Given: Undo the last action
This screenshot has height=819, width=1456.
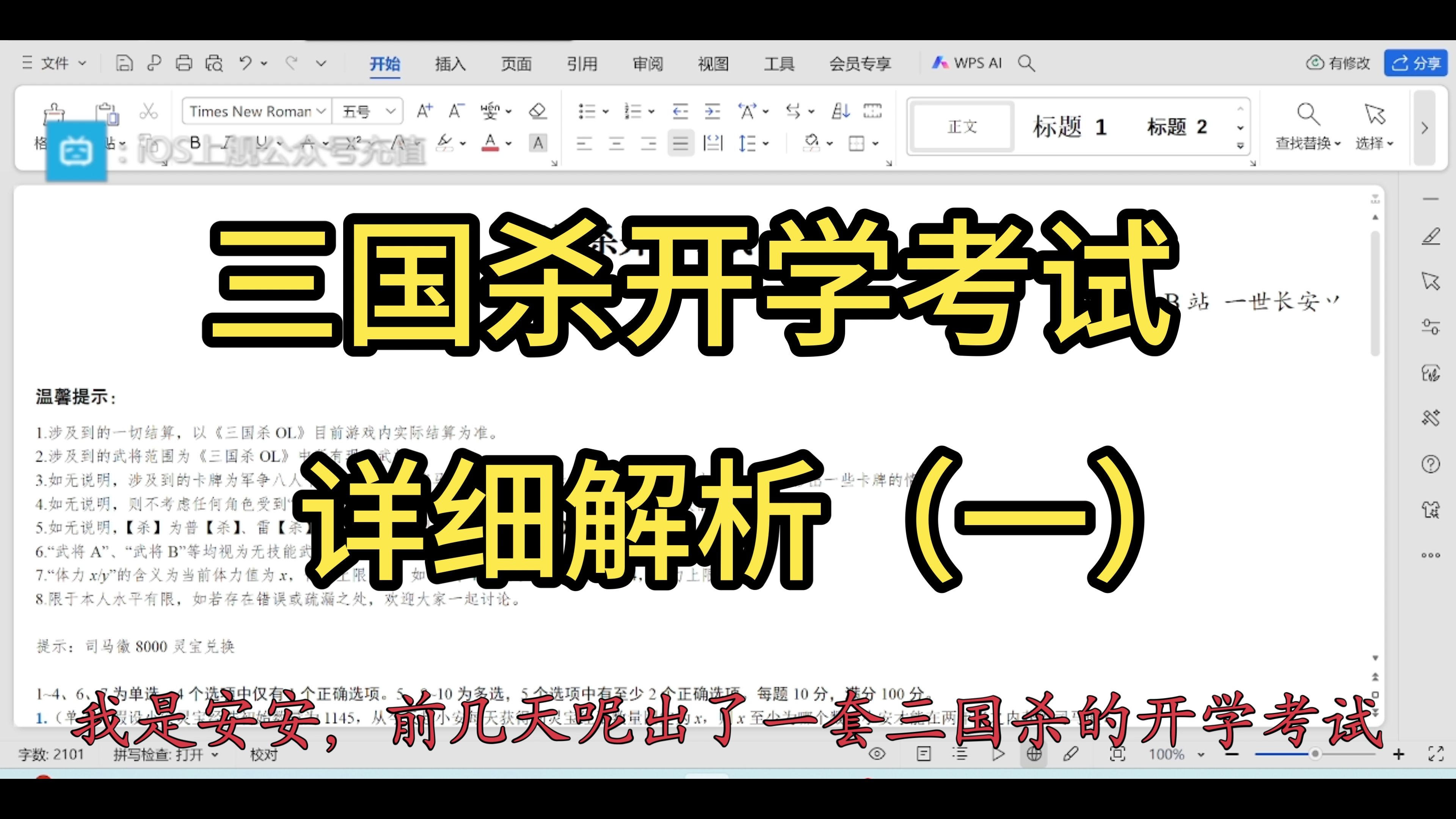Looking at the screenshot, I should [x=245, y=63].
